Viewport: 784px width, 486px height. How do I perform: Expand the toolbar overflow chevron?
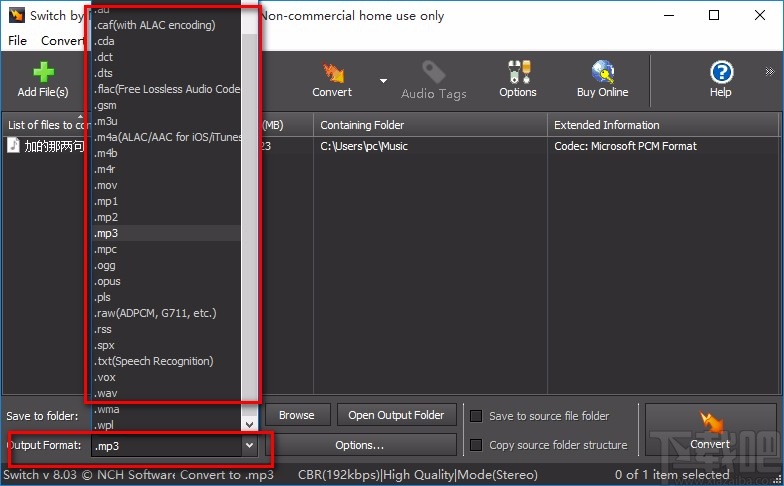click(x=770, y=72)
